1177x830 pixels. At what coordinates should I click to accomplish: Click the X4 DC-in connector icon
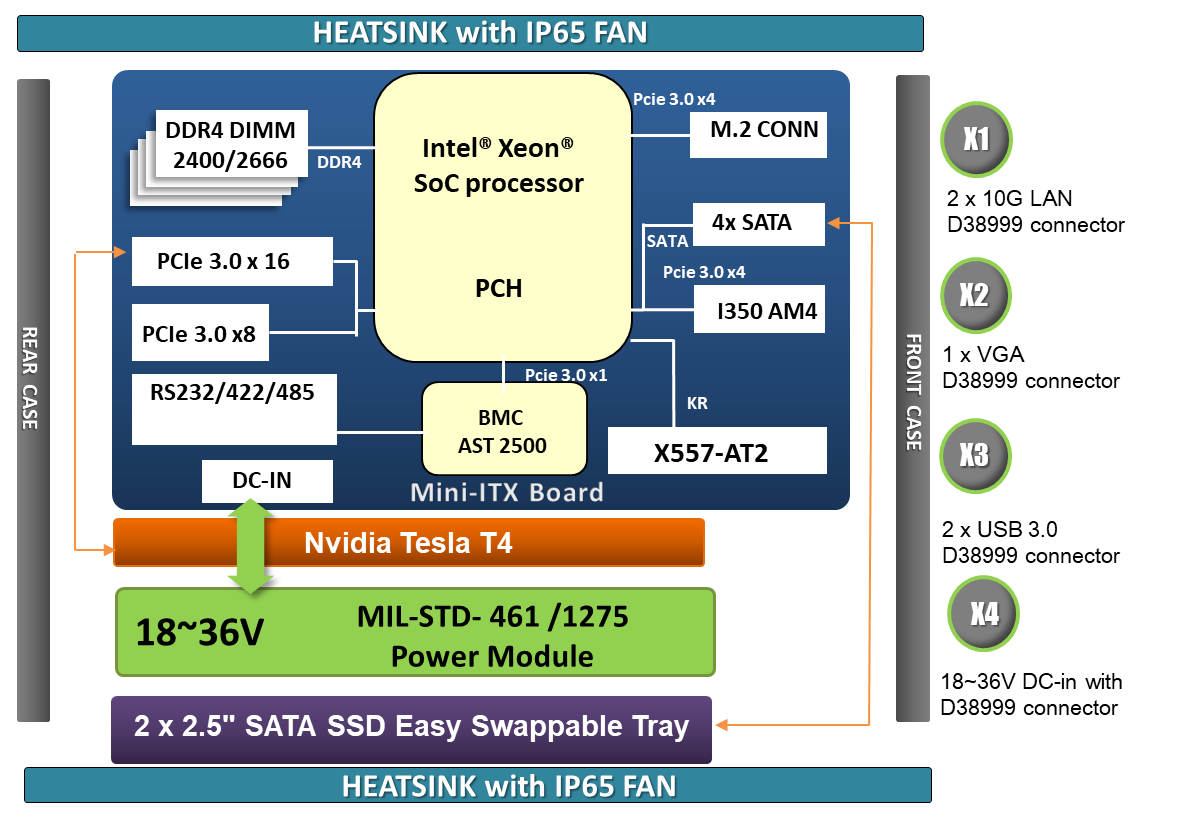[x=983, y=613]
